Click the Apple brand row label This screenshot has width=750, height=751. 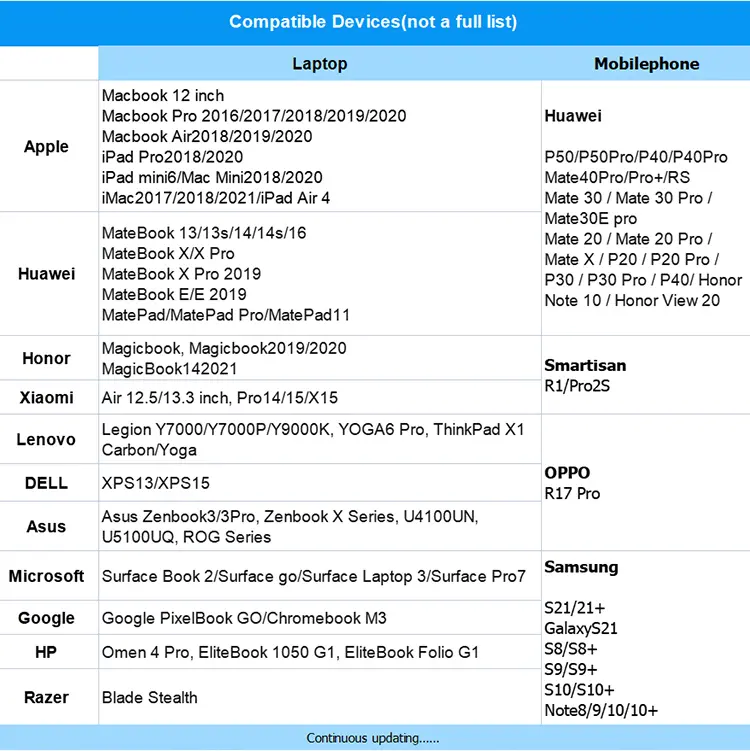(46, 147)
